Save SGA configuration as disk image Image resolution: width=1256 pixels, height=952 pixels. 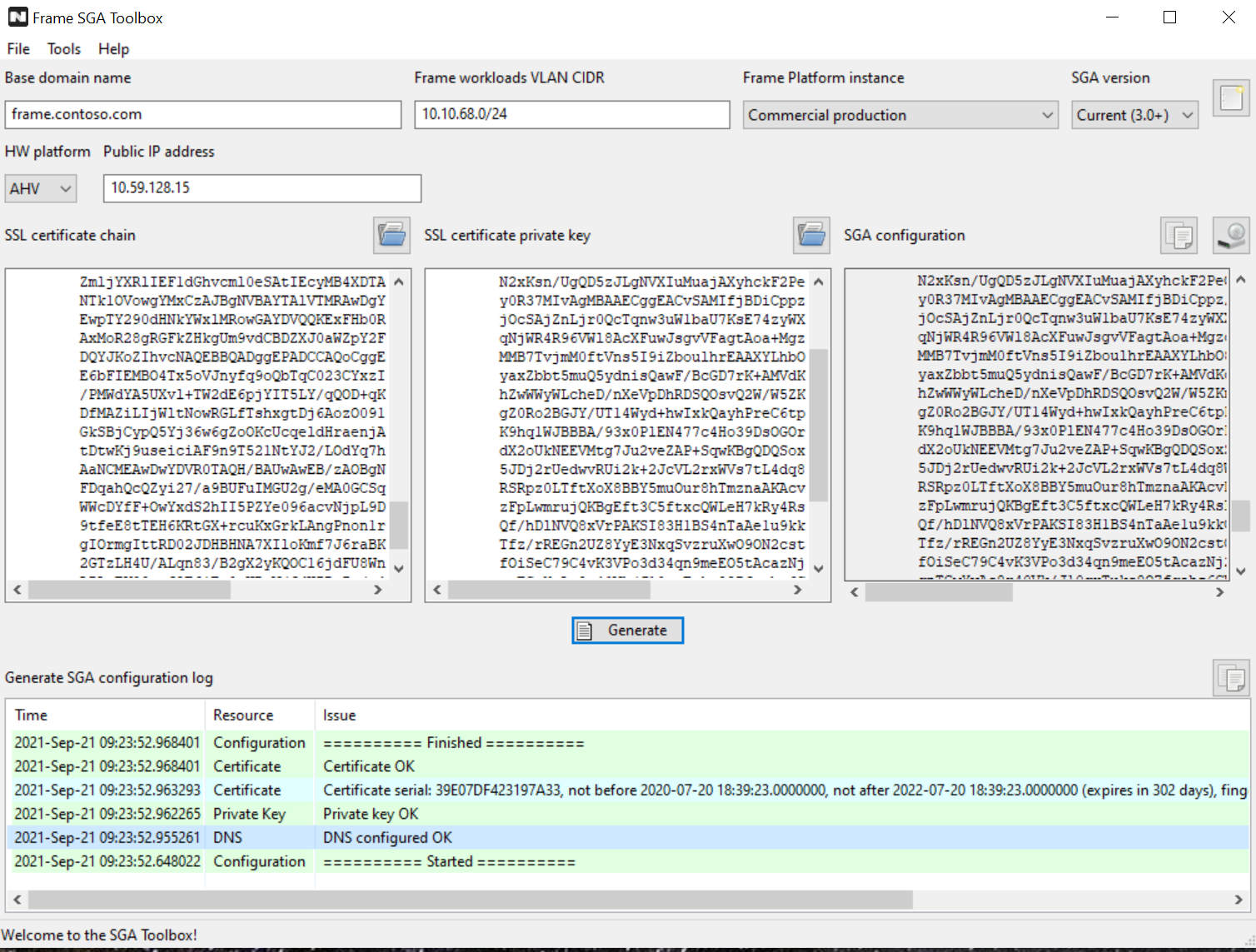(x=1231, y=236)
